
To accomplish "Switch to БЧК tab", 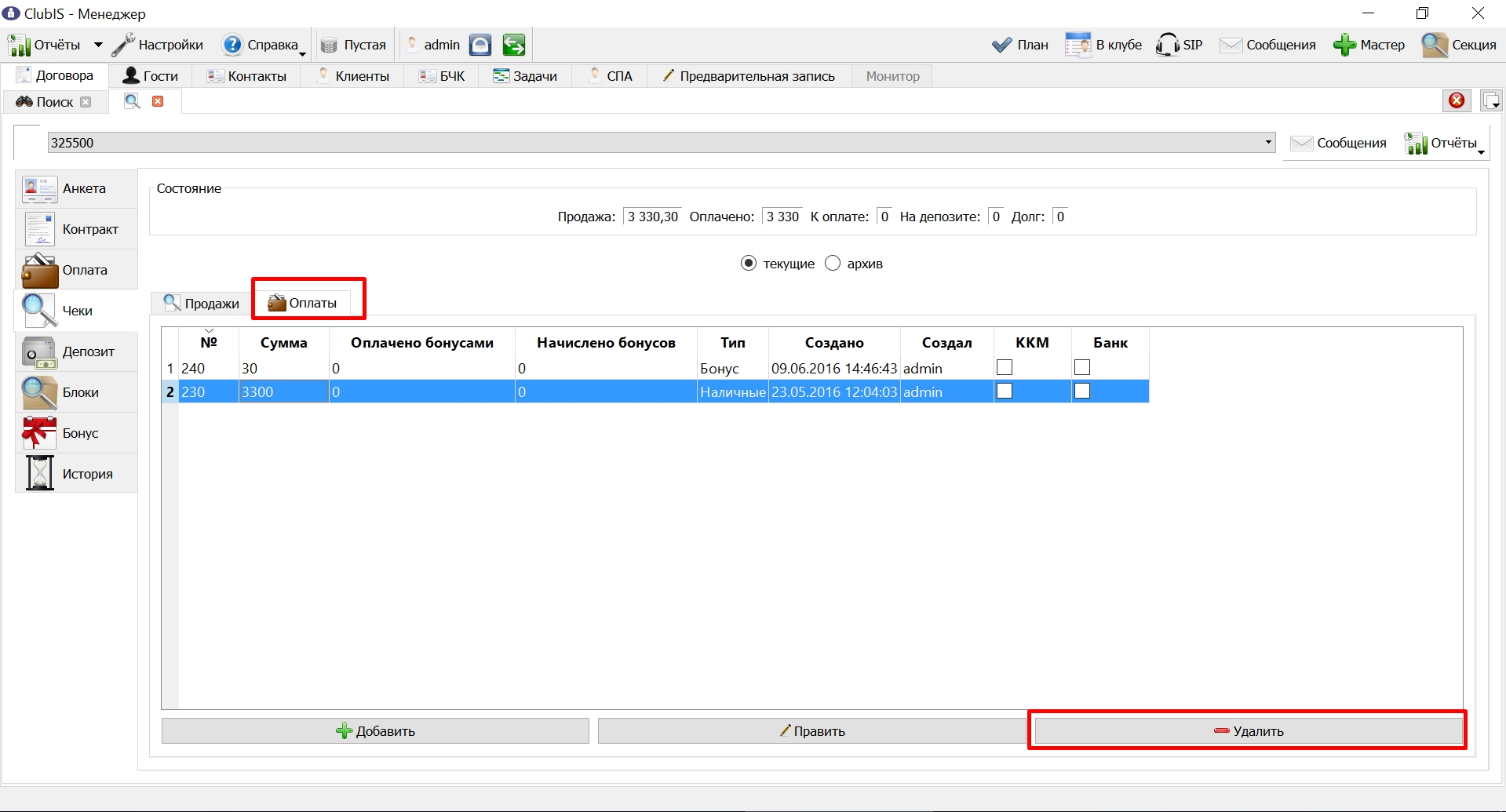I will (442, 76).
